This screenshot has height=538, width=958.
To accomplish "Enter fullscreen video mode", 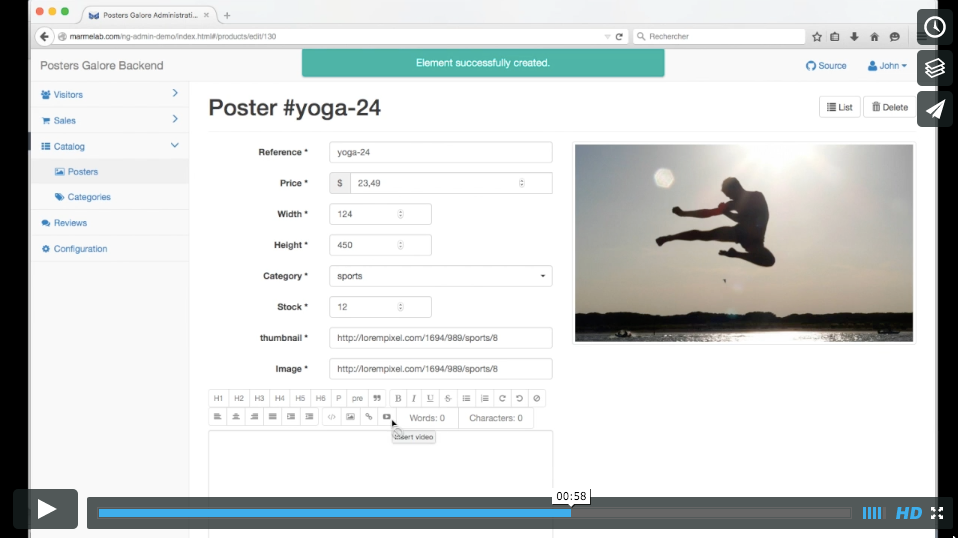I will point(937,513).
